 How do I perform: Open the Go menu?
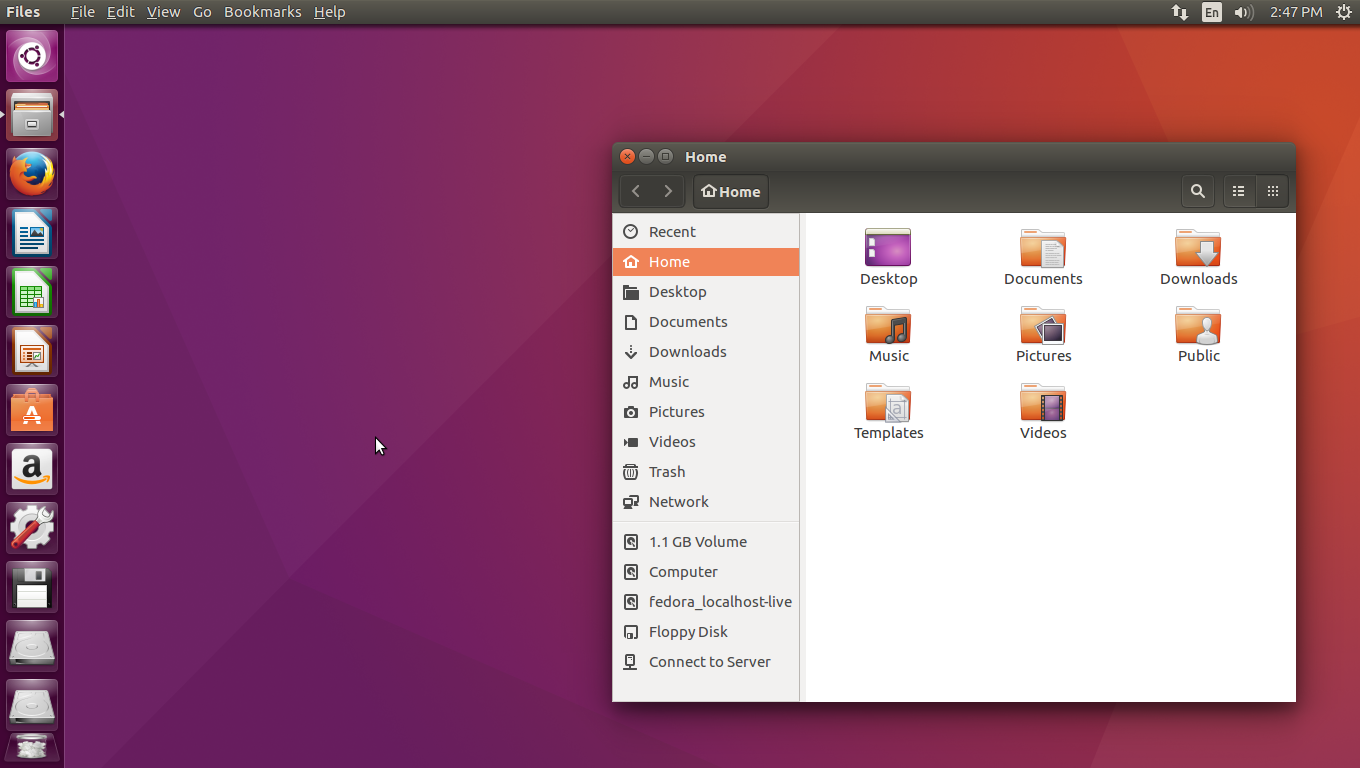tap(202, 12)
